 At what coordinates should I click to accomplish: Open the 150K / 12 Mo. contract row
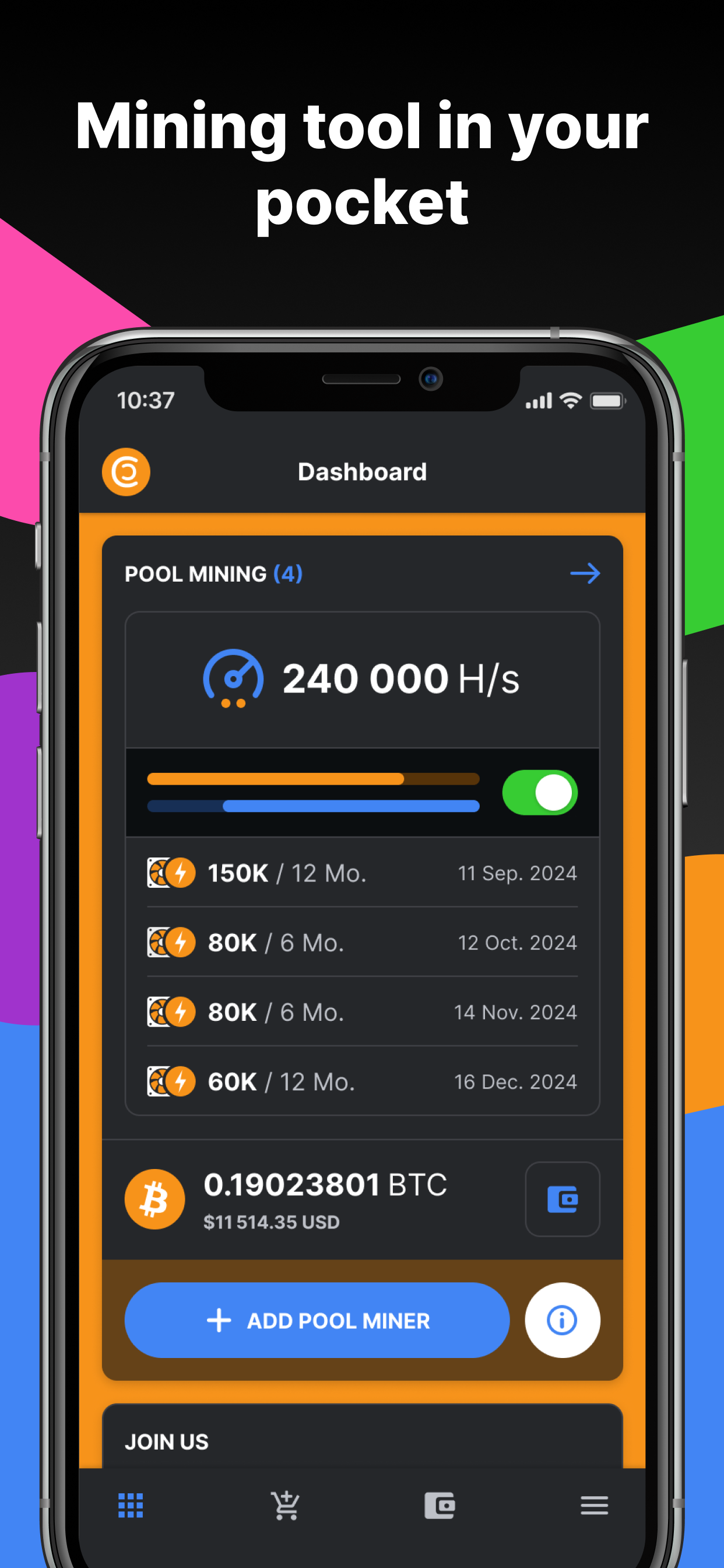click(x=362, y=873)
